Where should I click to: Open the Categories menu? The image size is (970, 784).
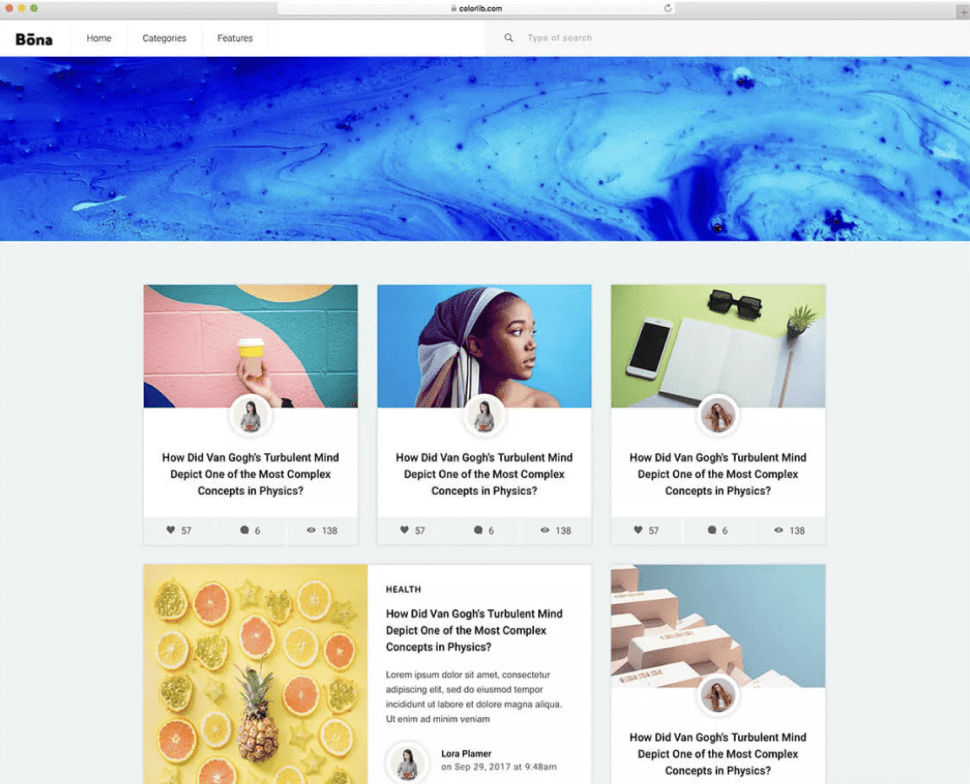[164, 38]
